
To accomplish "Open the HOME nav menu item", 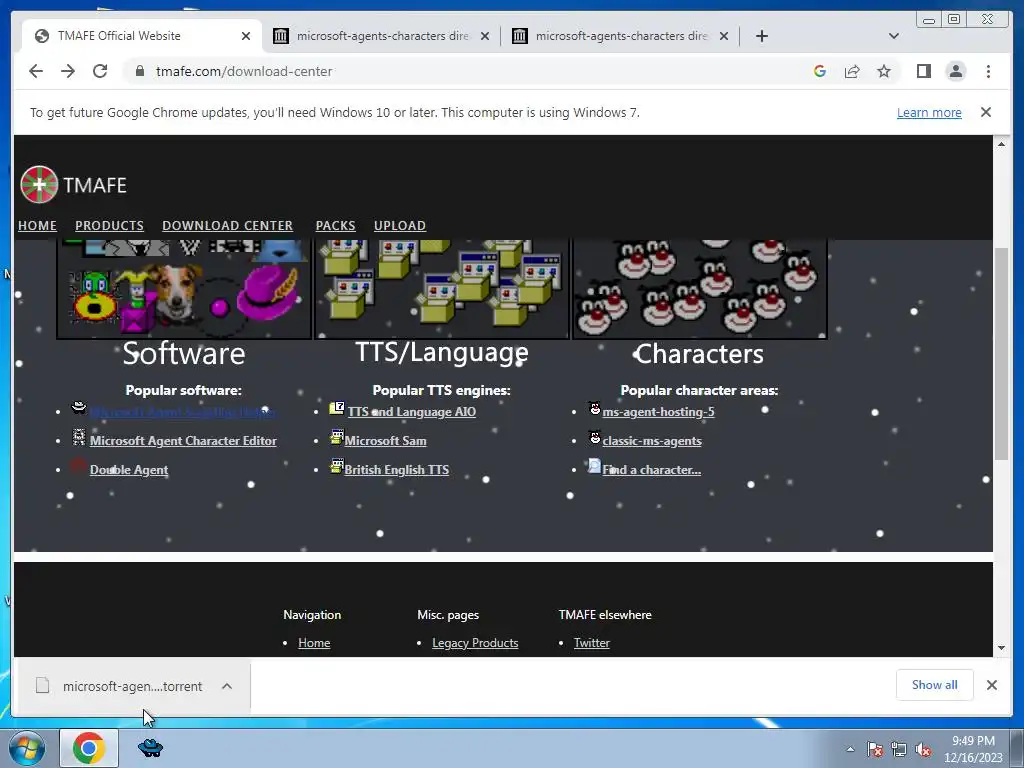I will [37, 225].
